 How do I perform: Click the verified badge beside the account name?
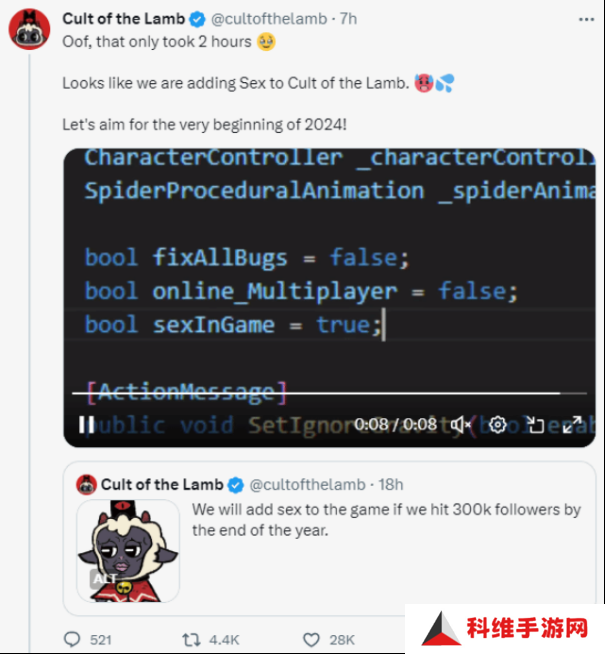pyautogui.click(x=197, y=19)
